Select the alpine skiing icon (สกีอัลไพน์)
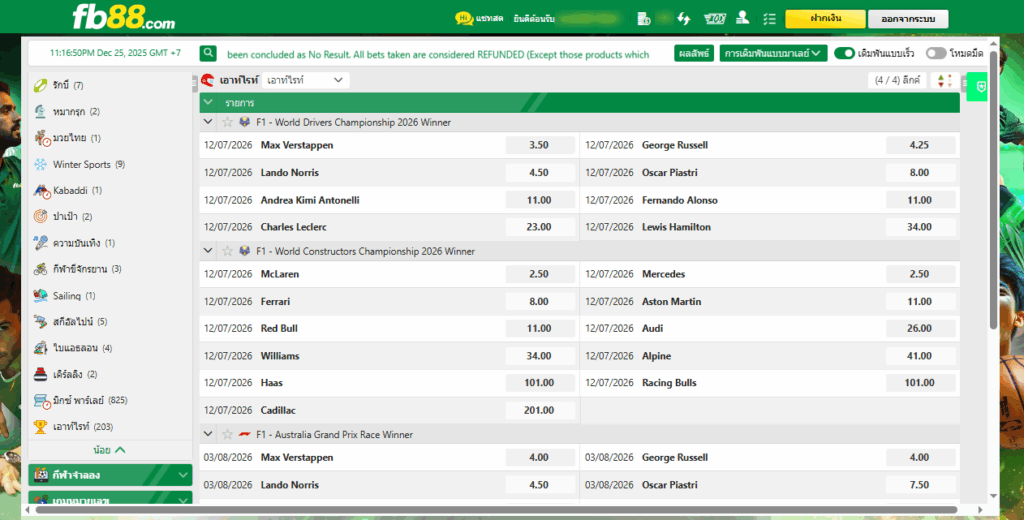Viewport: 1024px width, 520px height. coord(40,321)
